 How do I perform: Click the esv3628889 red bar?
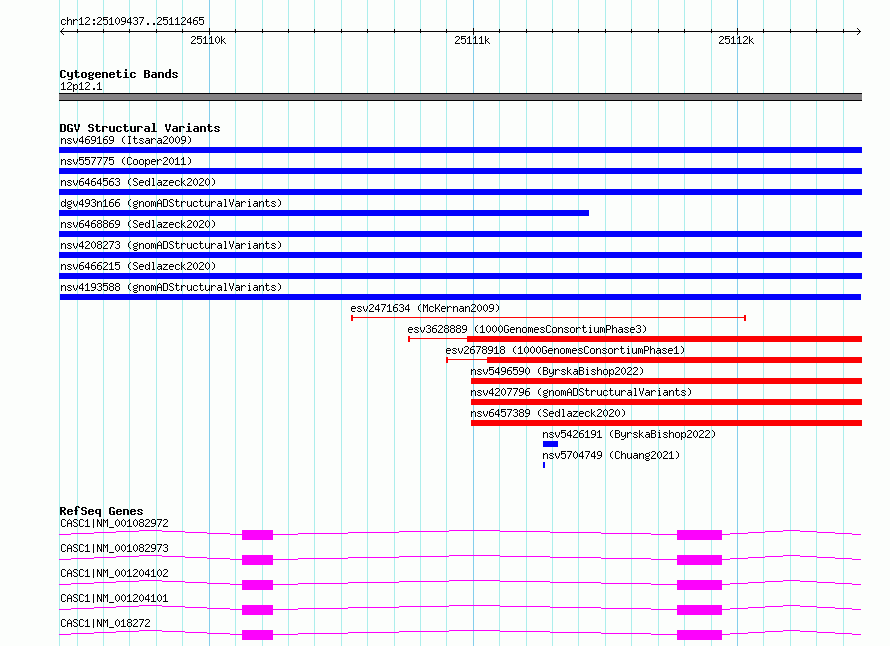[x=664, y=339]
